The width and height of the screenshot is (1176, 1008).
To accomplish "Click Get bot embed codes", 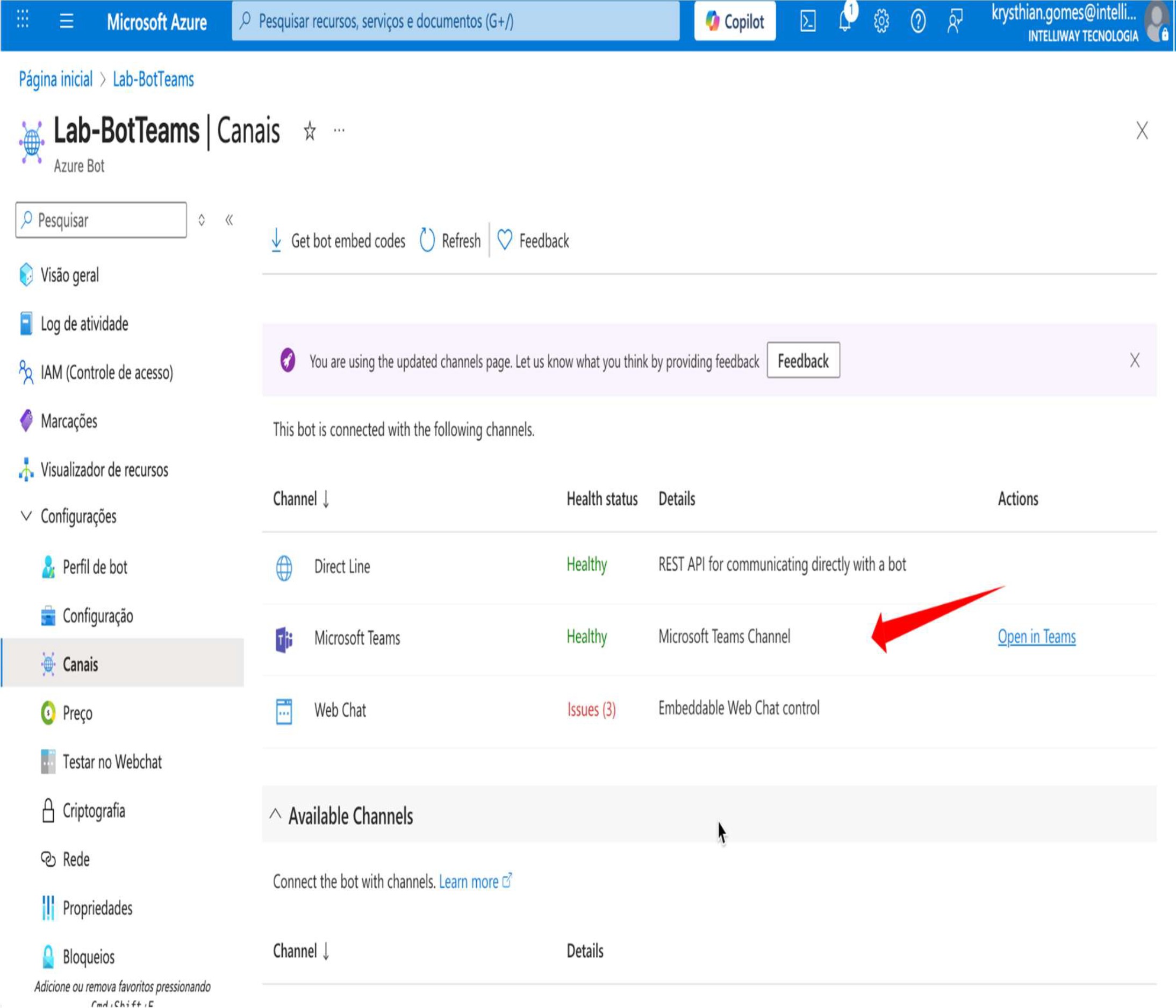I will click(338, 241).
